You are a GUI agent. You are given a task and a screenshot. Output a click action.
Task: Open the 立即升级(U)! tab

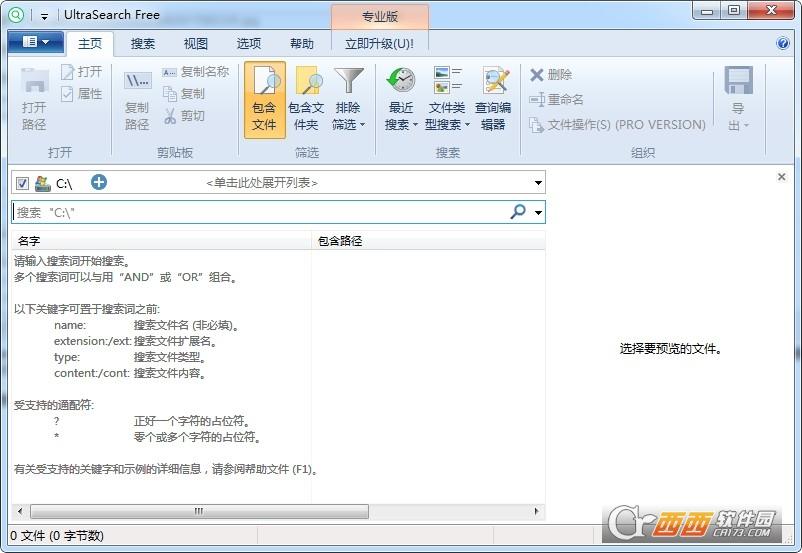(380, 43)
